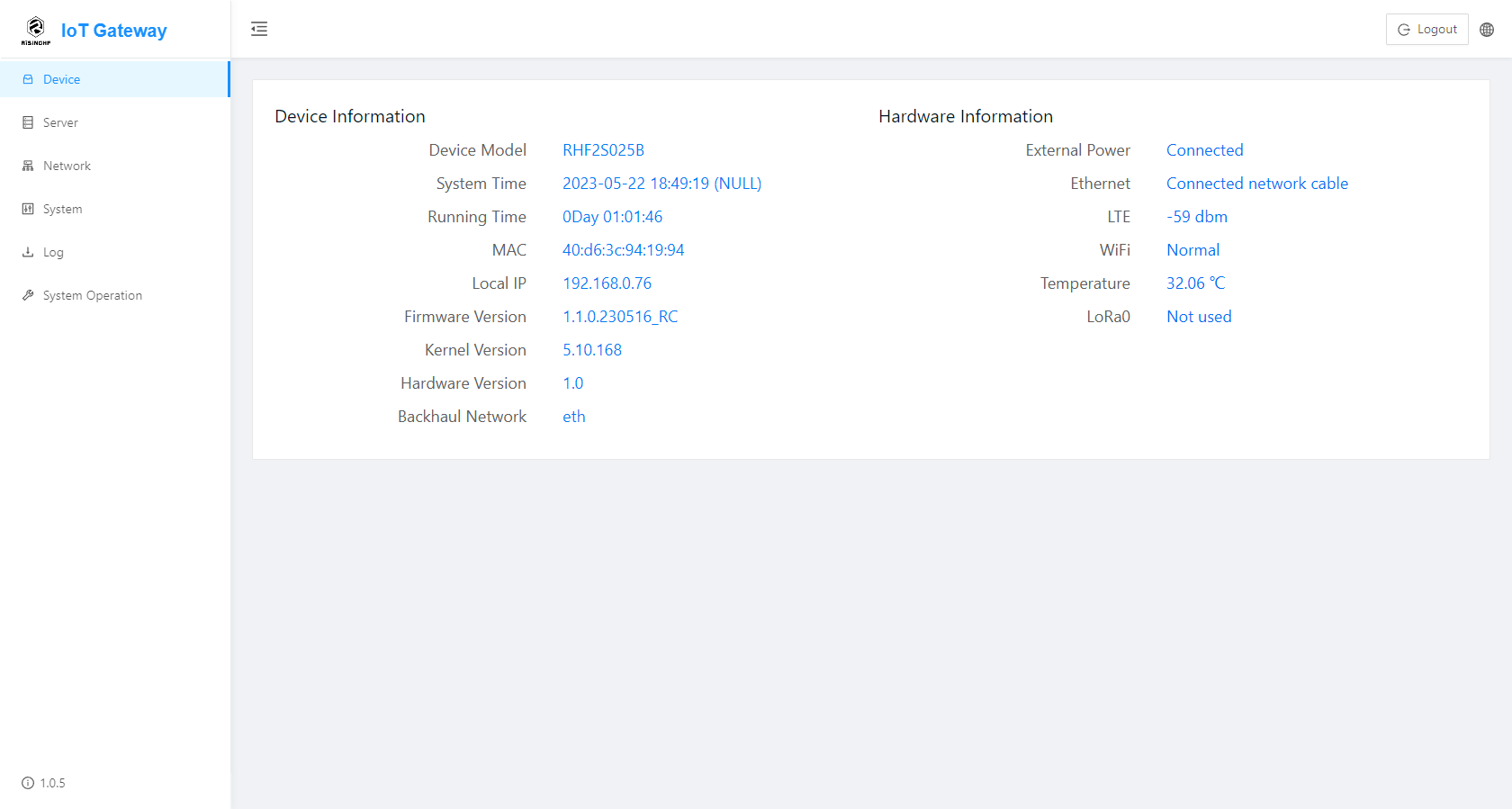The width and height of the screenshot is (1512, 809).
Task: Click the Device menu icon
Action: pyautogui.click(x=28, y=79)
